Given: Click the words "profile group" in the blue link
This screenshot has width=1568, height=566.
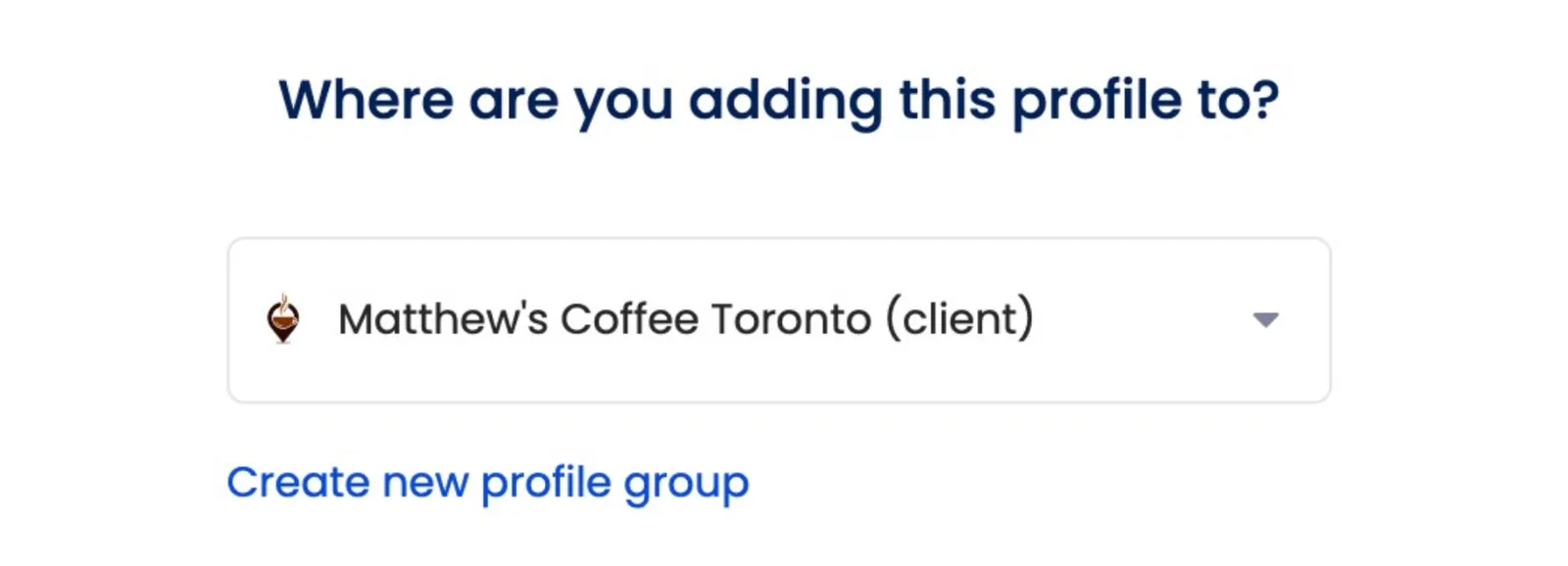Looking at the screenshot, I should 614,483.
